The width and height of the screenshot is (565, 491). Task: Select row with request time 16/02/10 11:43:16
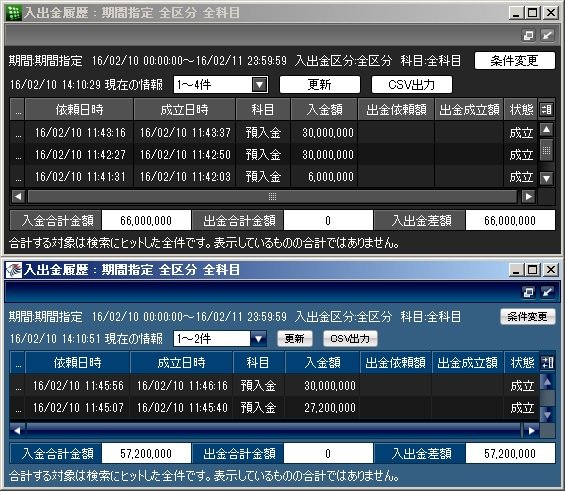(x=274, y=133)
